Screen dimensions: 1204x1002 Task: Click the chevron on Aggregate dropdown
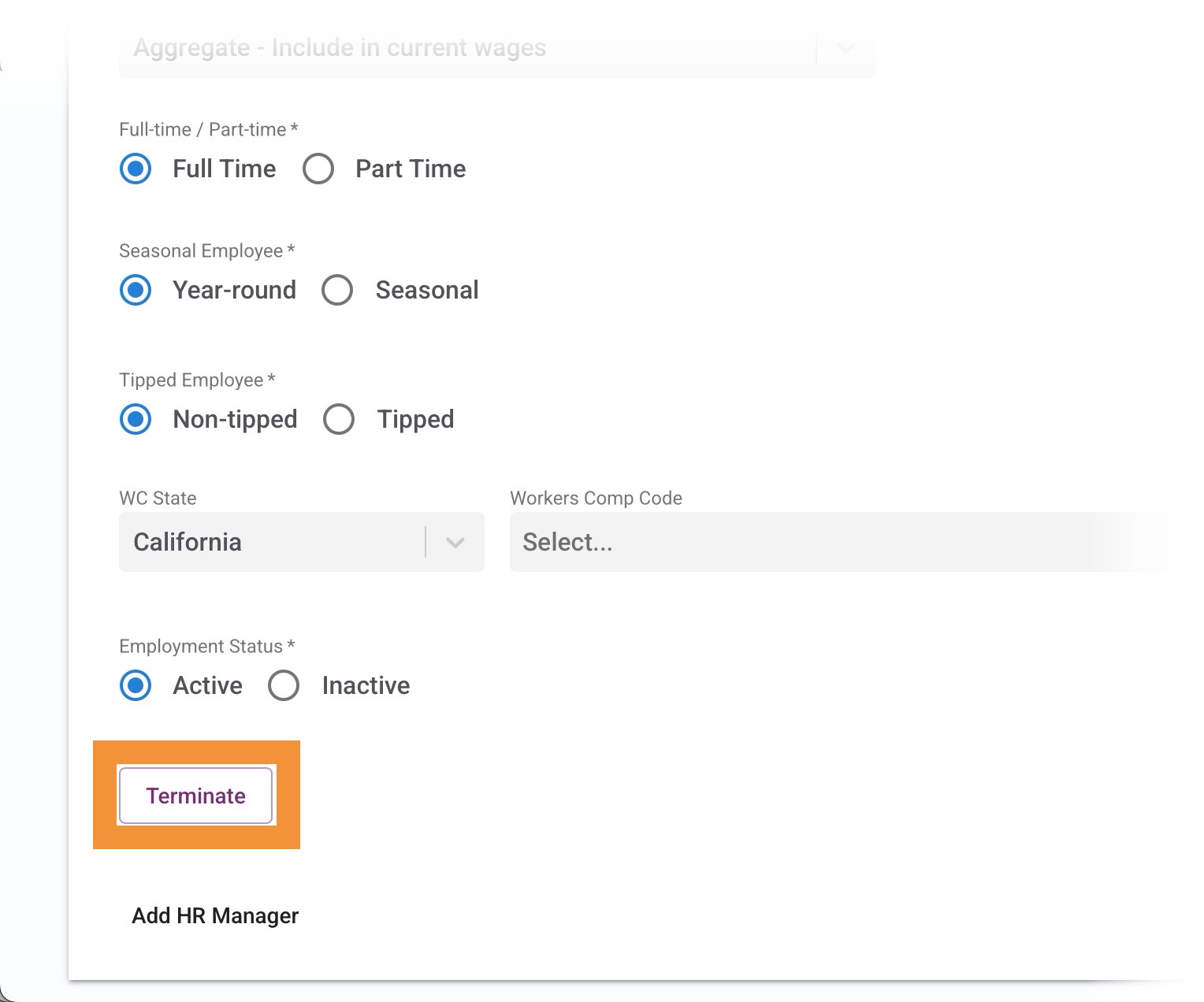pyautogui.click(x=845, y=49)
